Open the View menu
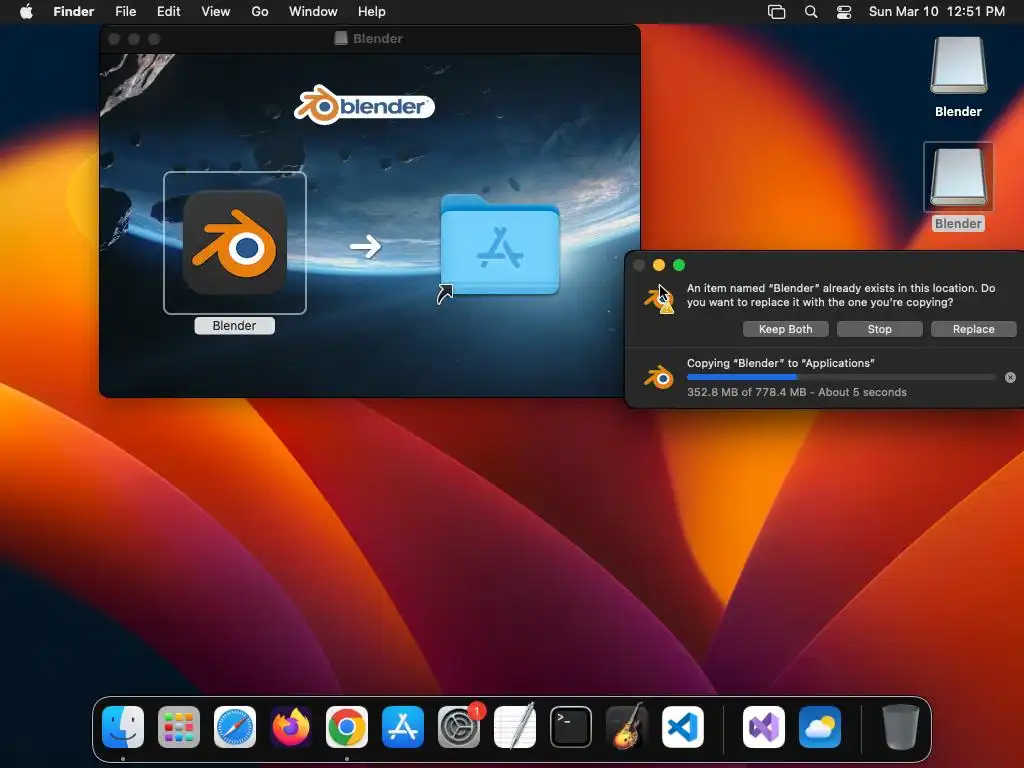 point(216,12)
